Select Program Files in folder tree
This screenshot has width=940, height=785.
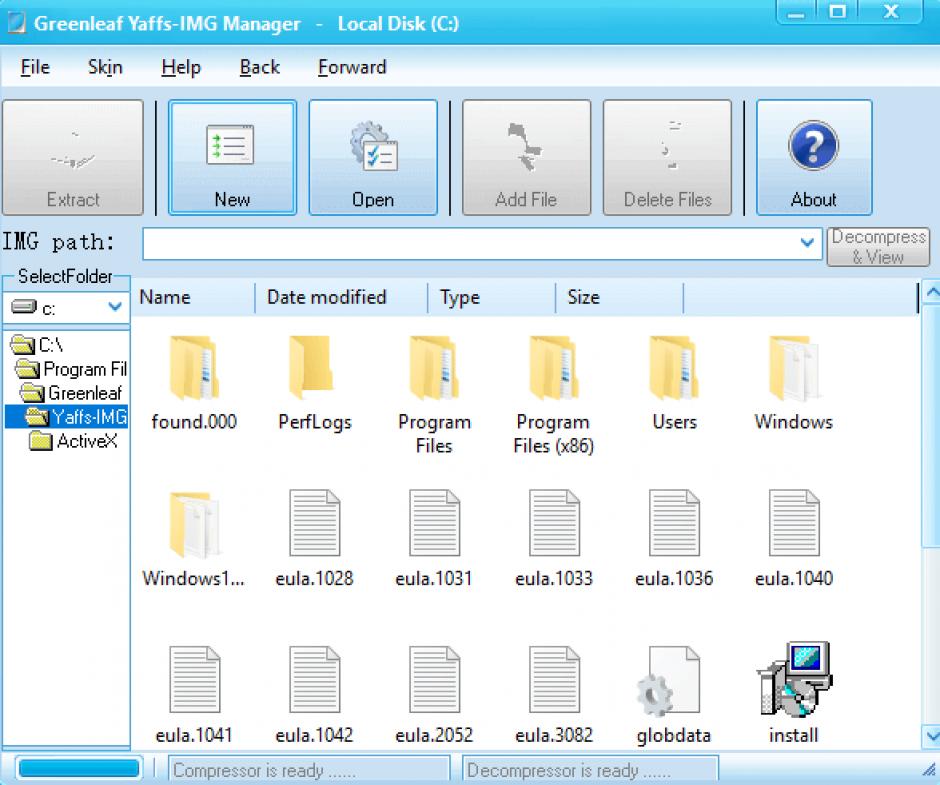72,369
